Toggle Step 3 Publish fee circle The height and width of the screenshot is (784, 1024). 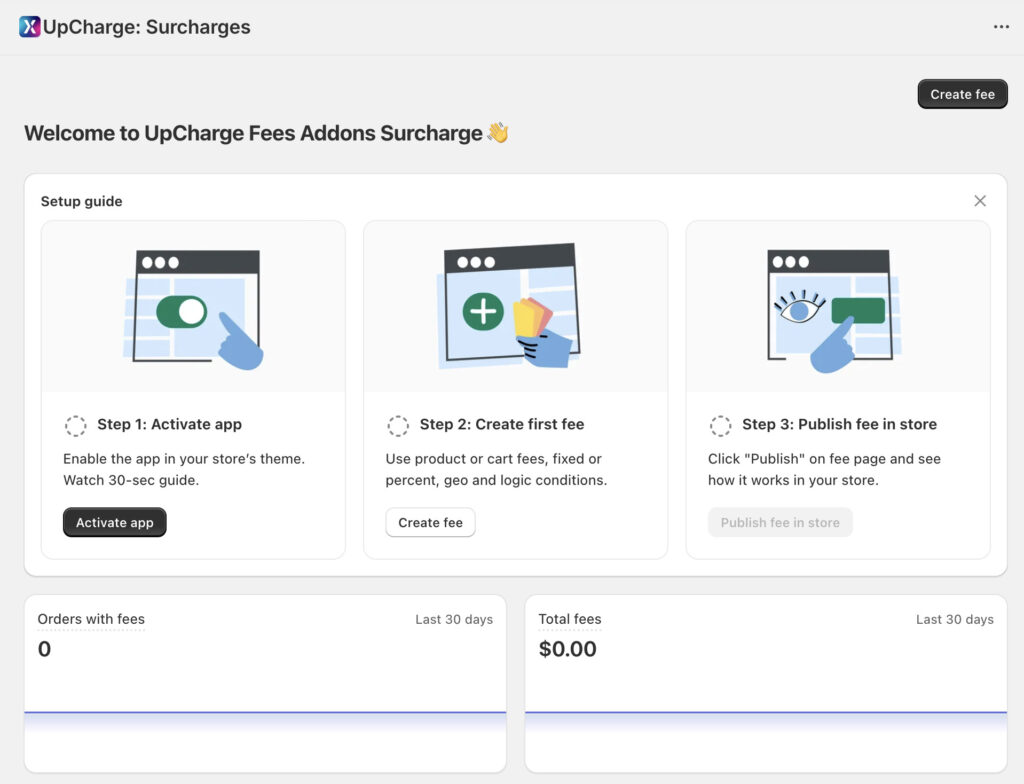coord(720,425)
